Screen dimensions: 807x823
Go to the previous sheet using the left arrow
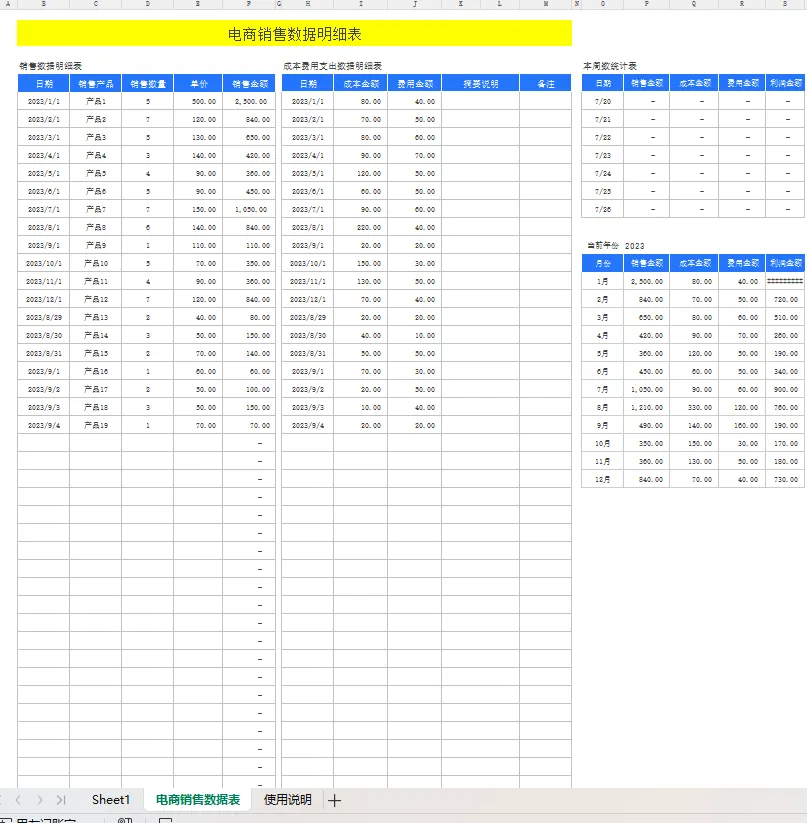(x=18, y=800)
